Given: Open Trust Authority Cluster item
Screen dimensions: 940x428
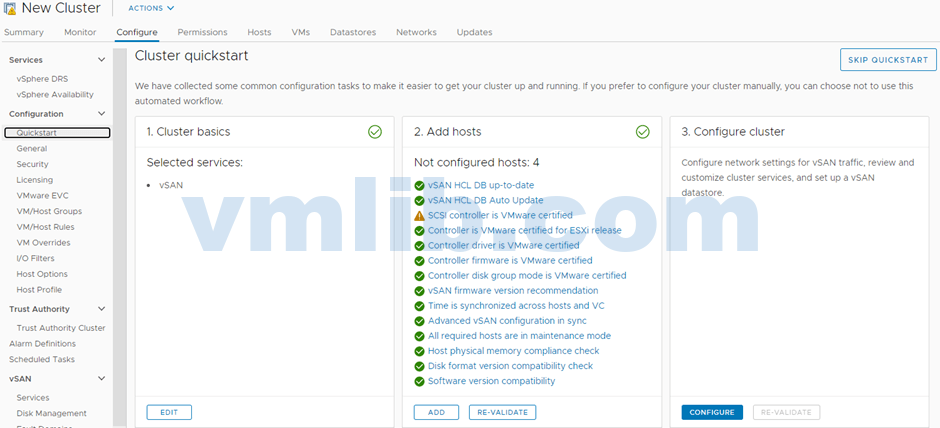Looking at the screenshot, I should pos(61,328).
